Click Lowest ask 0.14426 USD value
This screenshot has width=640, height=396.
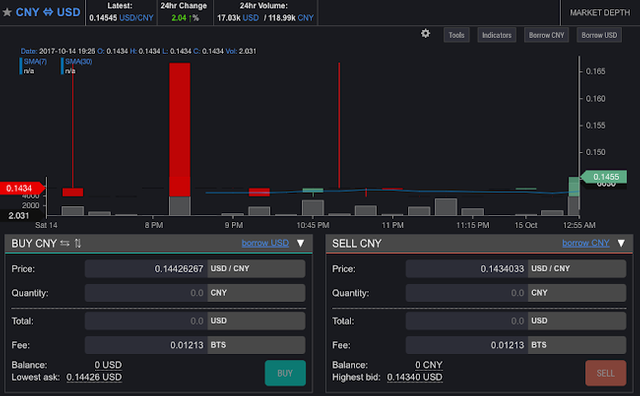(x=94, y=377)
